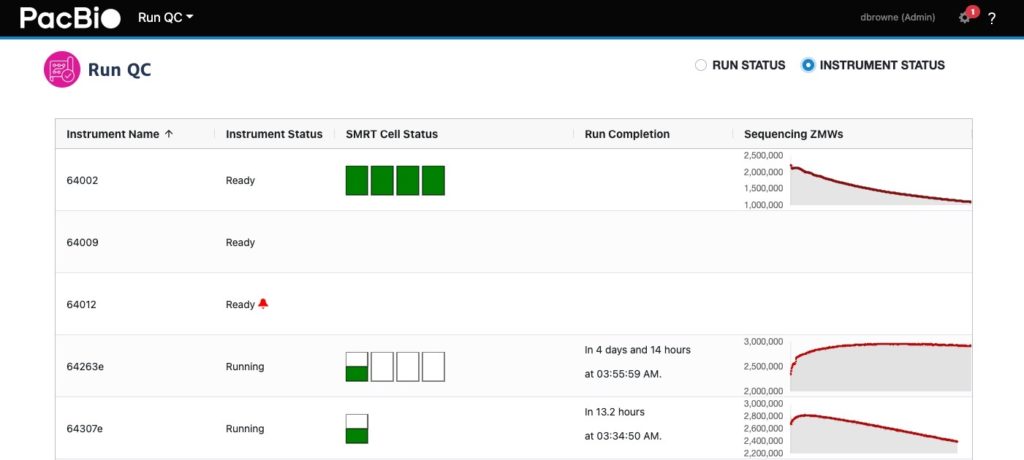Open the settings gear with notification badge

pos(965,18)
